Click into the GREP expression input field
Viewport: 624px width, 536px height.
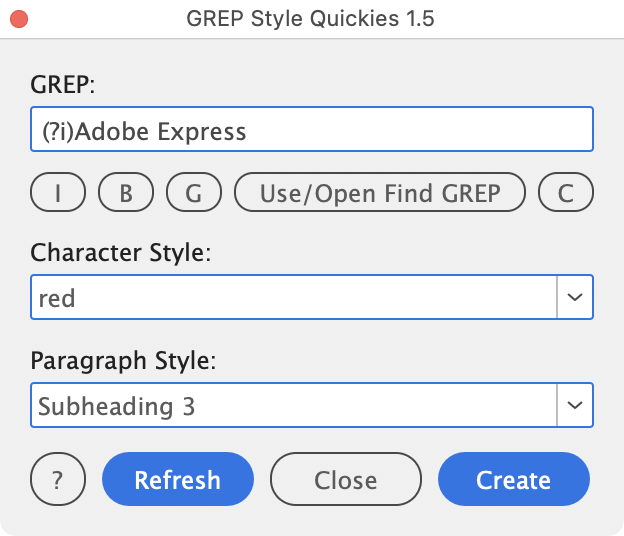point(400,131)
